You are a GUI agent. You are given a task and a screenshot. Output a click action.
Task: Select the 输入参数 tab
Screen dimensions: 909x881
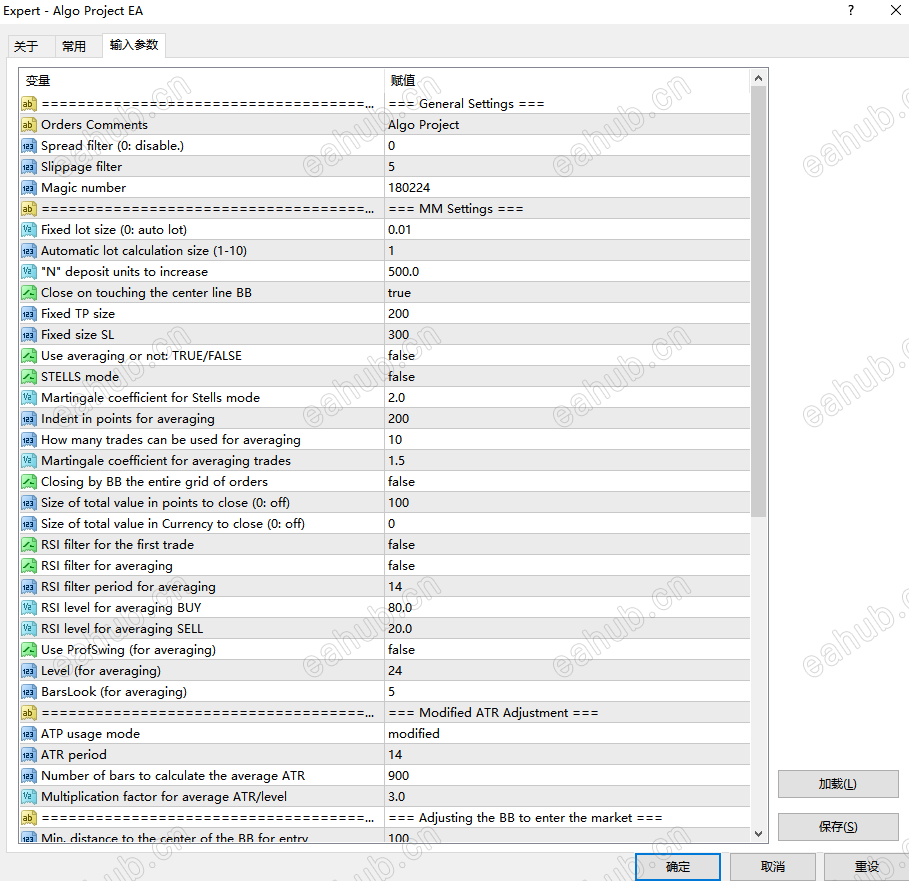134,45
